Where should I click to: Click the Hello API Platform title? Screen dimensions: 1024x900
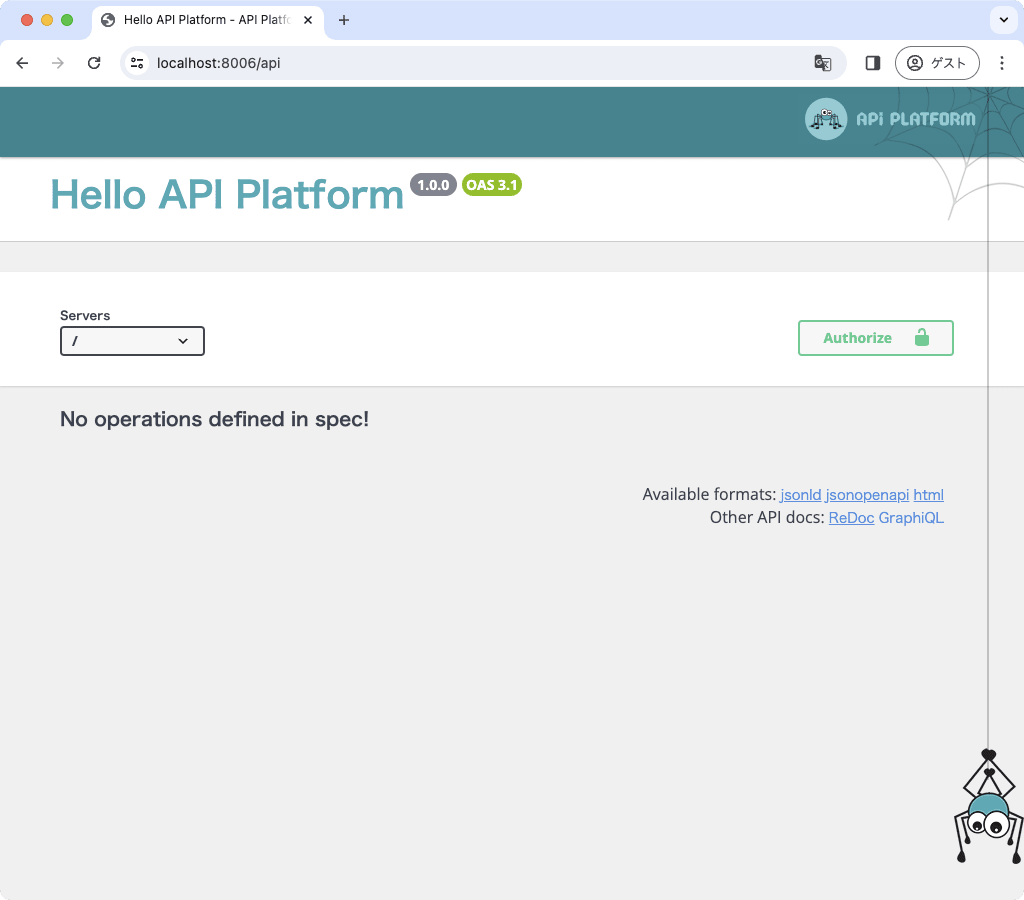[227, 195]
